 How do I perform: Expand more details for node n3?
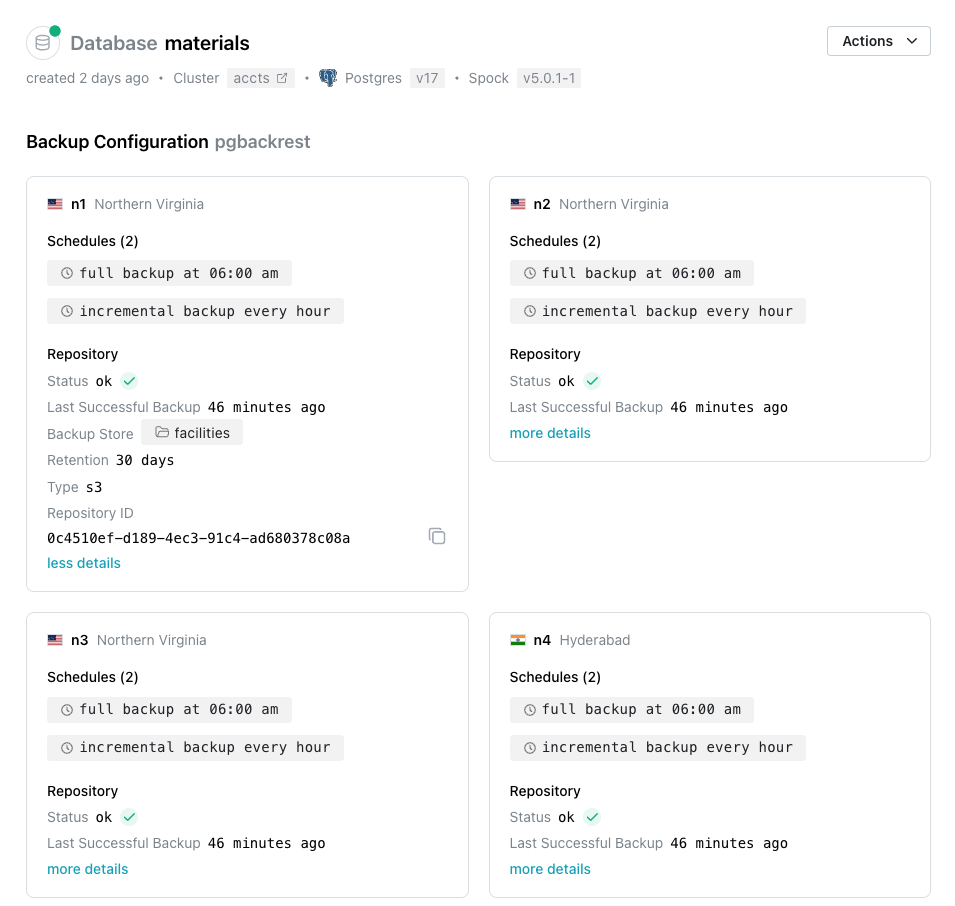click(88, 869)
